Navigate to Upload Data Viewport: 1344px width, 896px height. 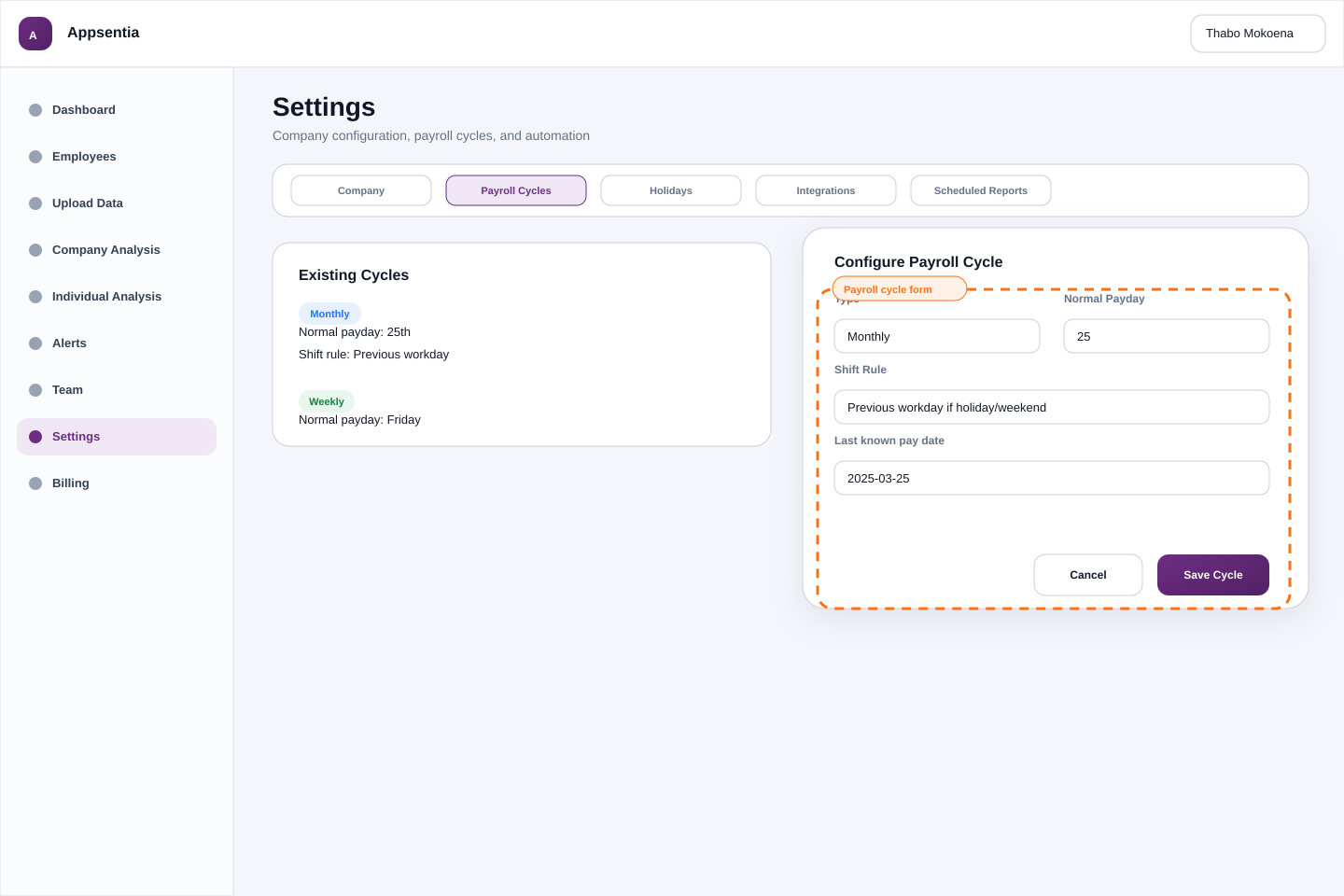click(117, 203)
